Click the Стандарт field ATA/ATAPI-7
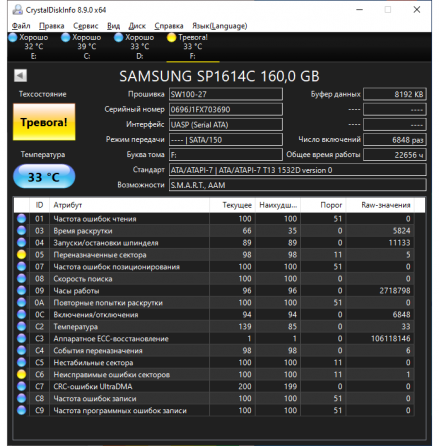This screenshot has width=439, height=446. 298,170
